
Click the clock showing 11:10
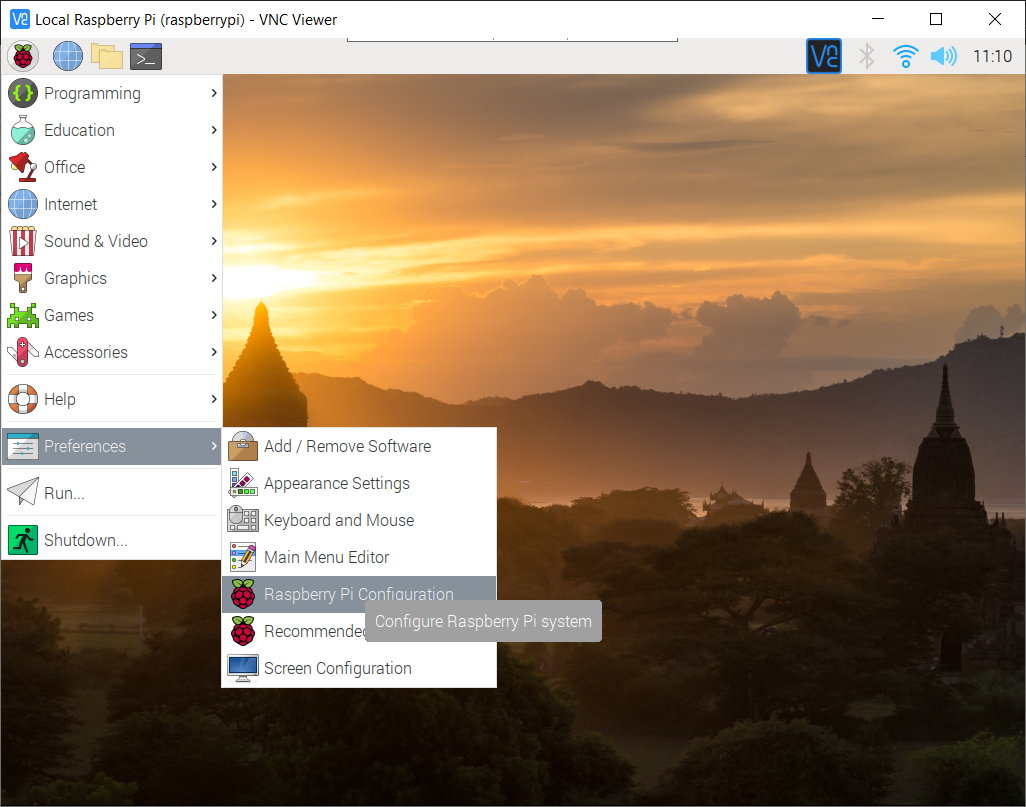(992, 56)
